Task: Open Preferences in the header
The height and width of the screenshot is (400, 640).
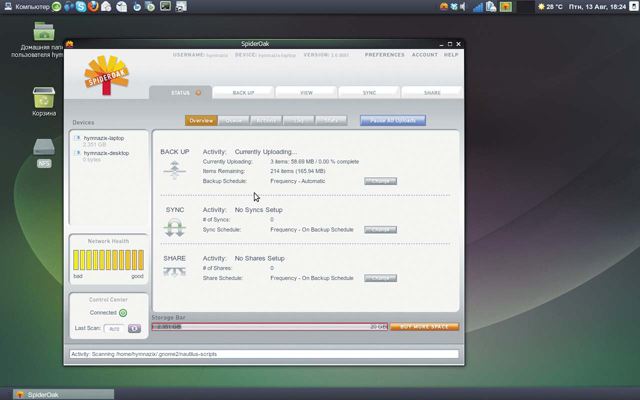Action: tap(384, 55)
